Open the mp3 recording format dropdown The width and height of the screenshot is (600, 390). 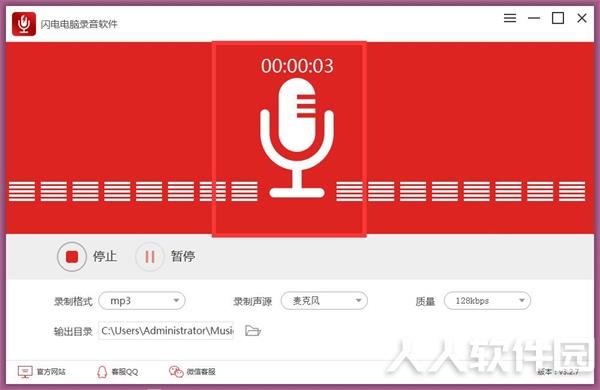pos(142,301)
